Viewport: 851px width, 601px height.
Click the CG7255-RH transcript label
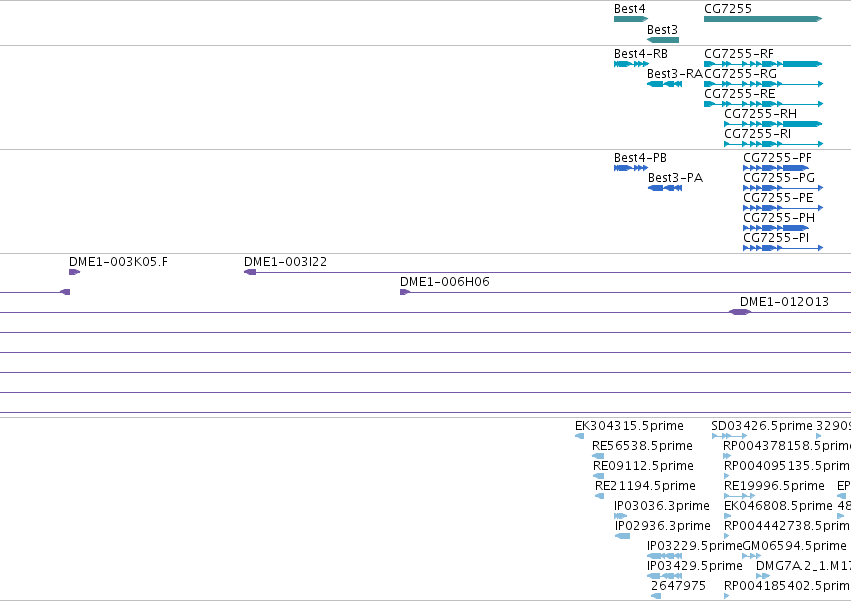(x=760, y=113)
